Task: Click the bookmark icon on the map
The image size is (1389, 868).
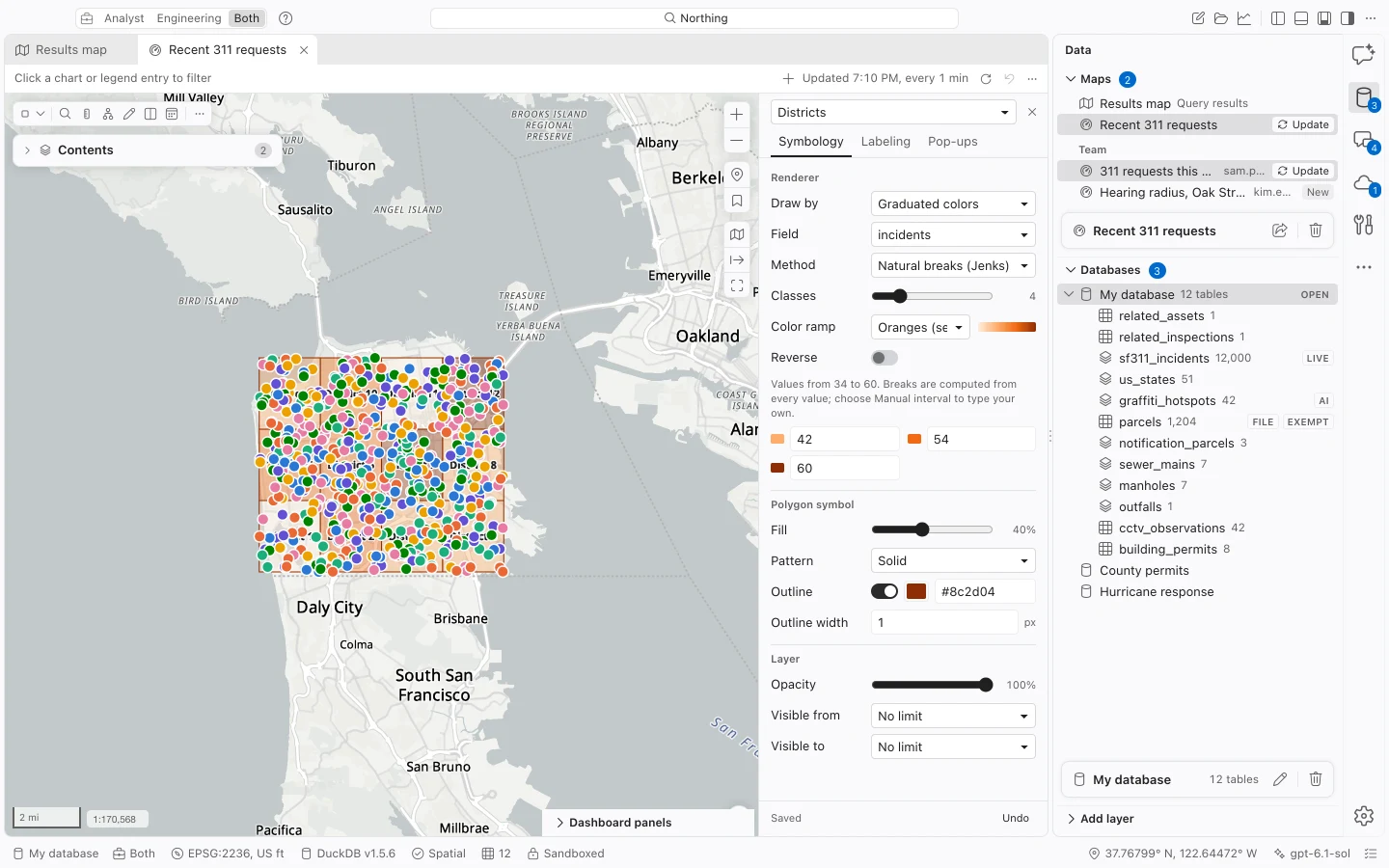Action: tap(737, 202)
